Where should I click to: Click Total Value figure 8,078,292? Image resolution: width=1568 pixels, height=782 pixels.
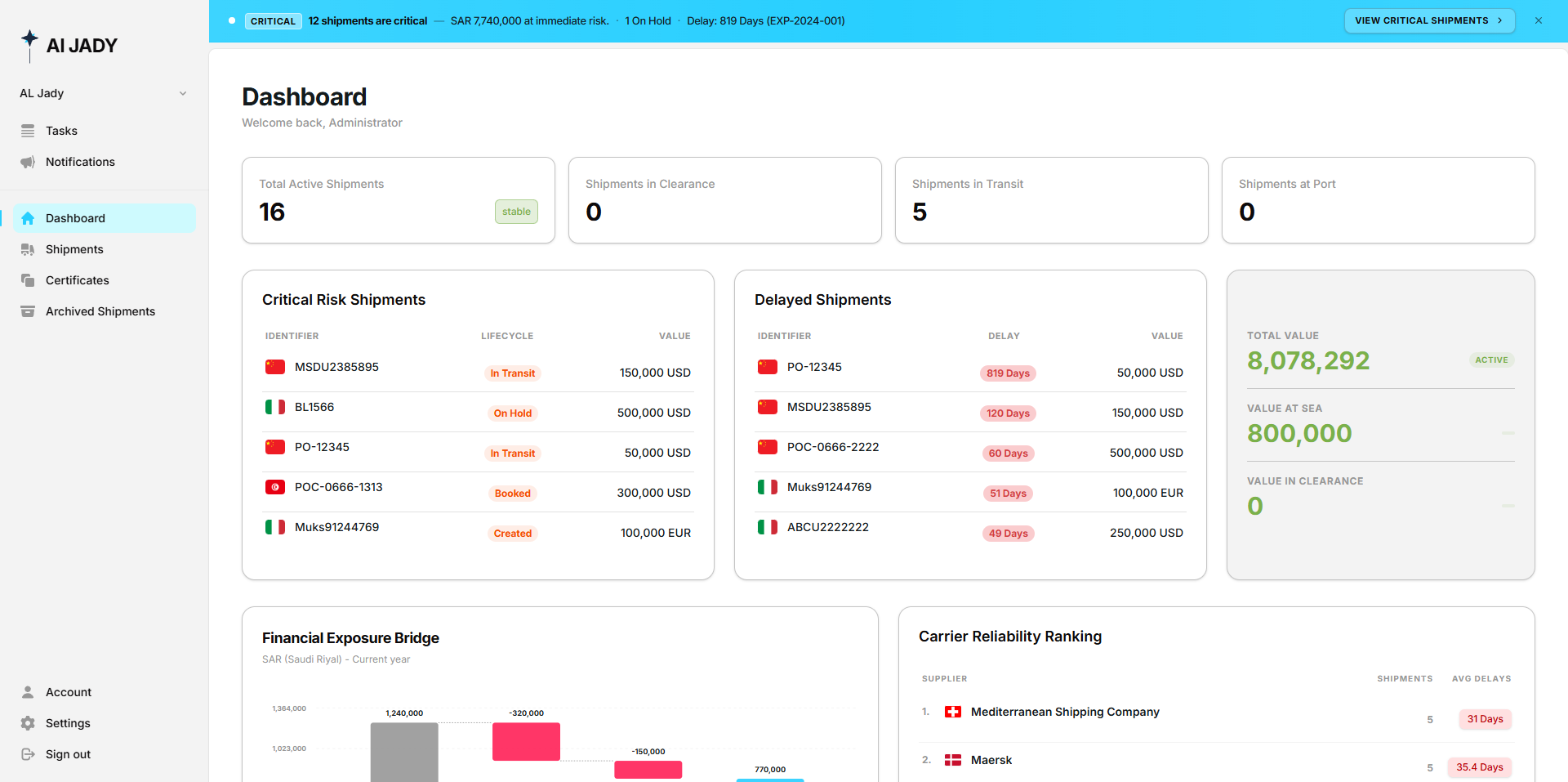[x=1308, y=360]
